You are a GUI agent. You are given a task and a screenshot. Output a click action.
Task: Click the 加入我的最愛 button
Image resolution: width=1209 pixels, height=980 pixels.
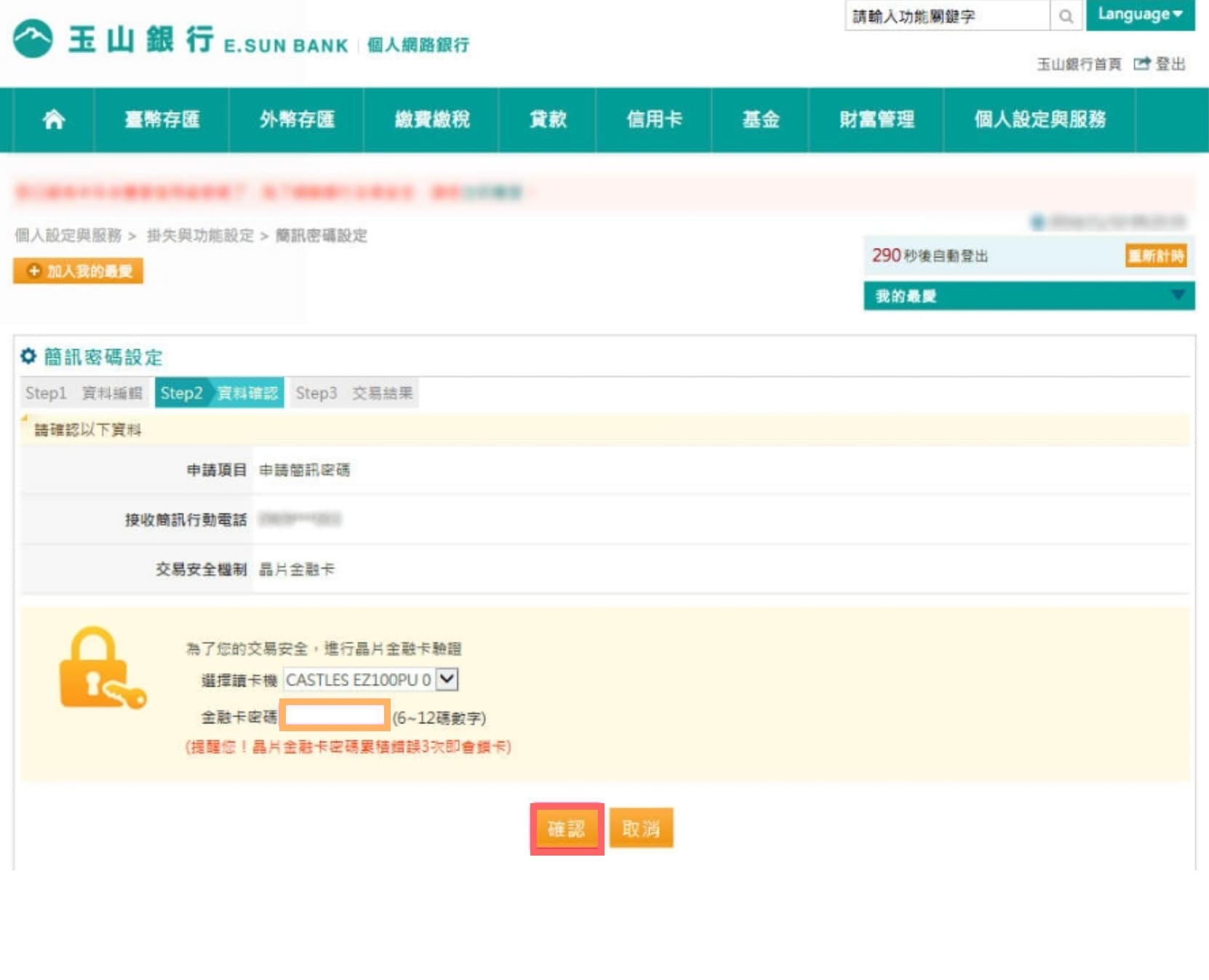[x=79, y=271]
